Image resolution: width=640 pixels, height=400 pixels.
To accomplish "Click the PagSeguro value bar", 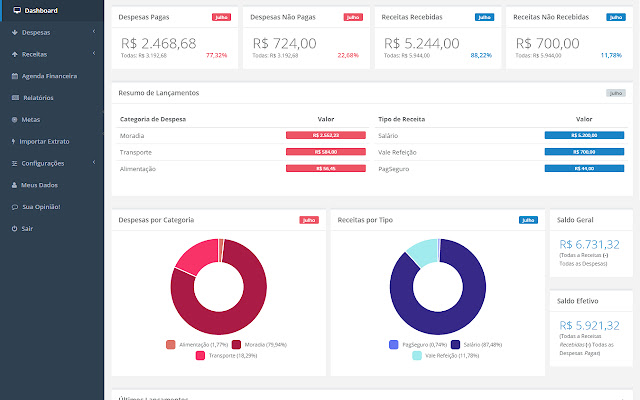I will click(584, 168).
